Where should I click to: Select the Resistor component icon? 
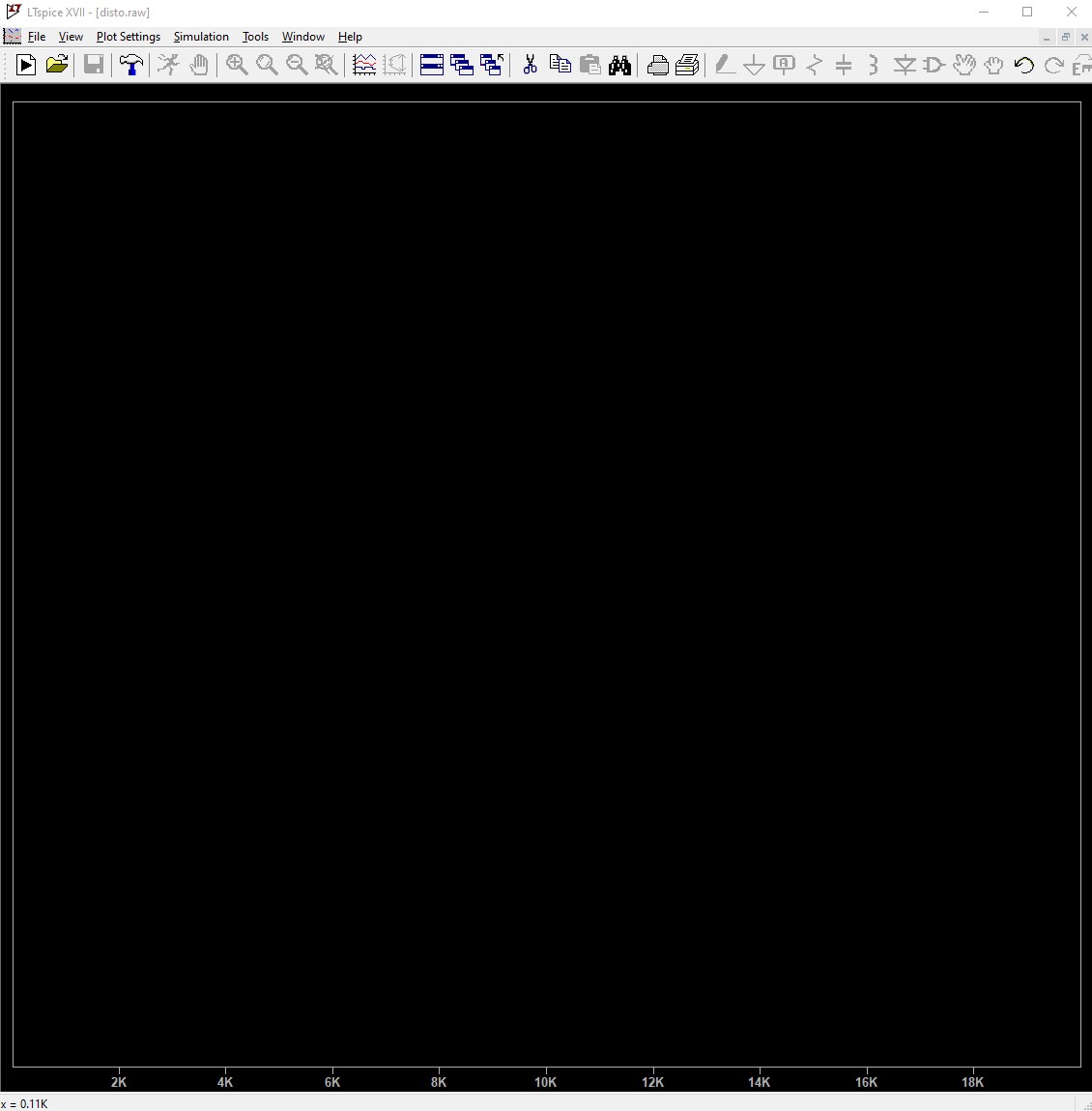[815, 65]
